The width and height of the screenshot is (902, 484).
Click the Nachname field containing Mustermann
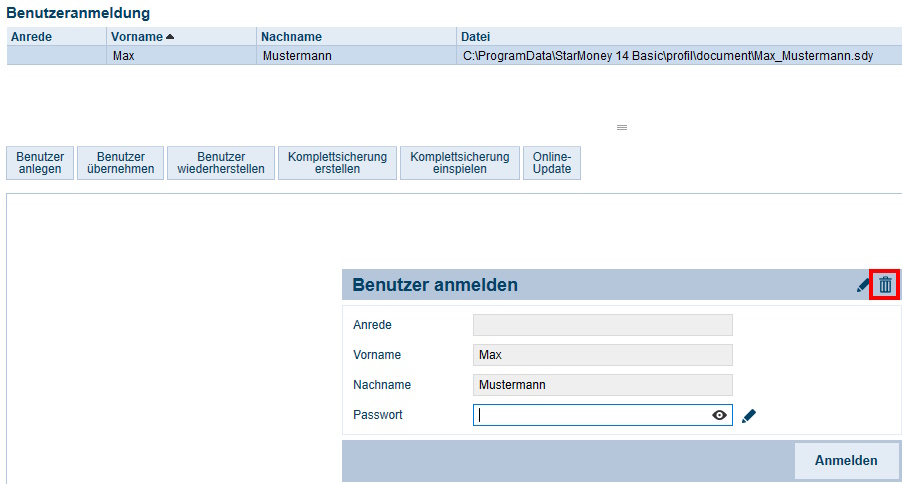coord(602,385)
